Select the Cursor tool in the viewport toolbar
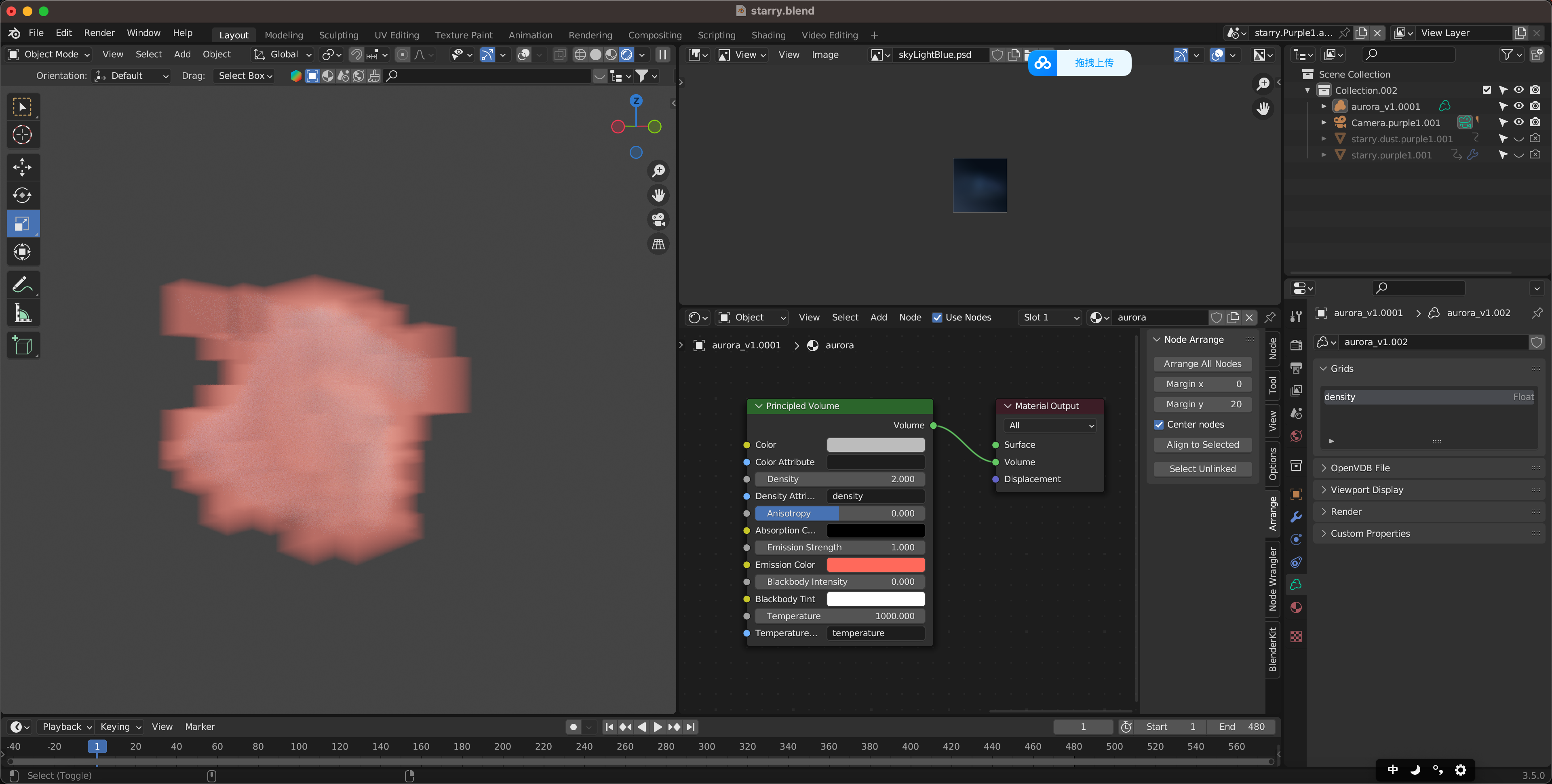The height and width of the screenshot is (784, 1552). coord(22,135)
